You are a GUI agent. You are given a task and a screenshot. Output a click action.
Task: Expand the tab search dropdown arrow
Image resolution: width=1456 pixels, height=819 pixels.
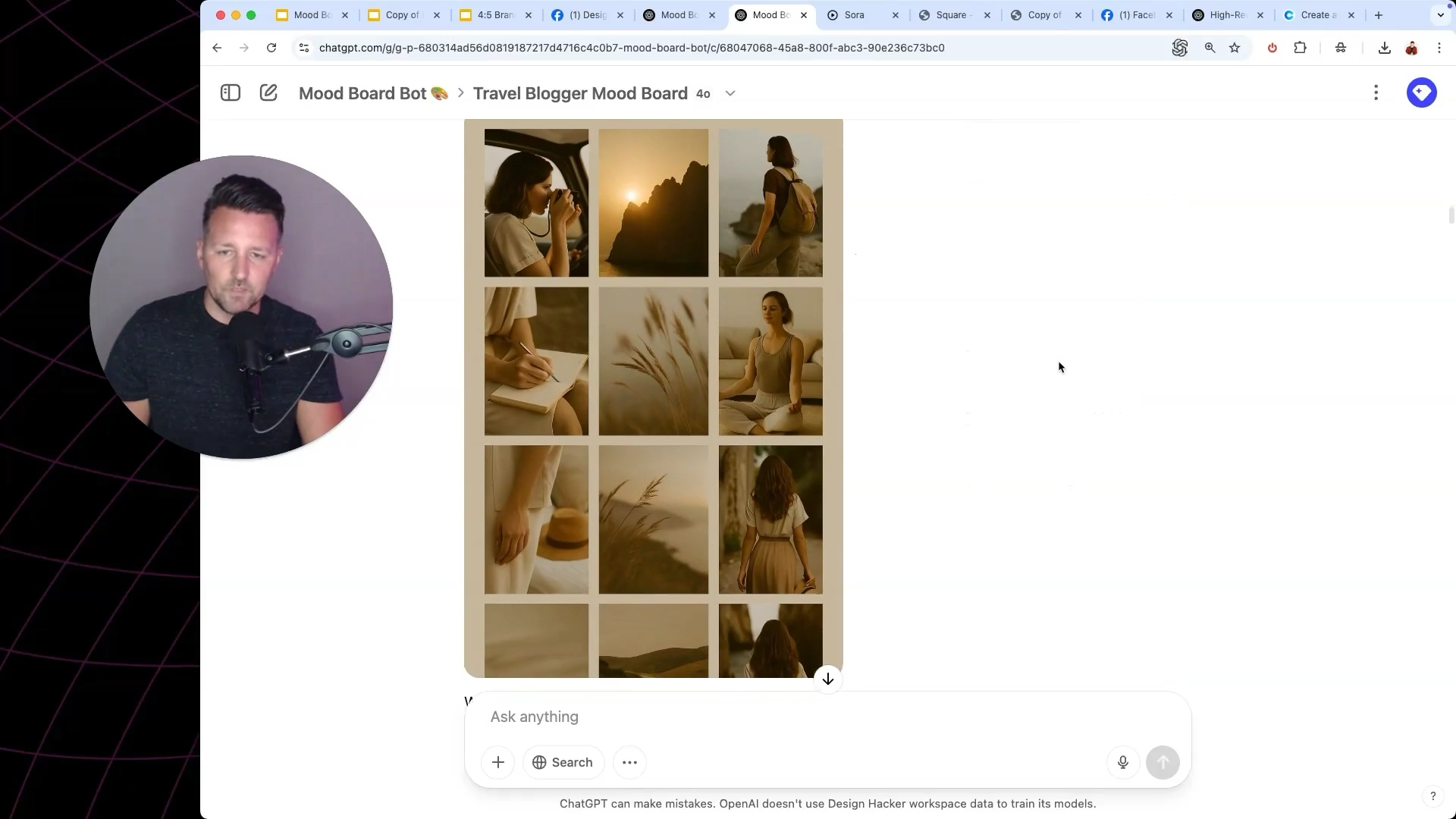click(x=1440, y=15)
